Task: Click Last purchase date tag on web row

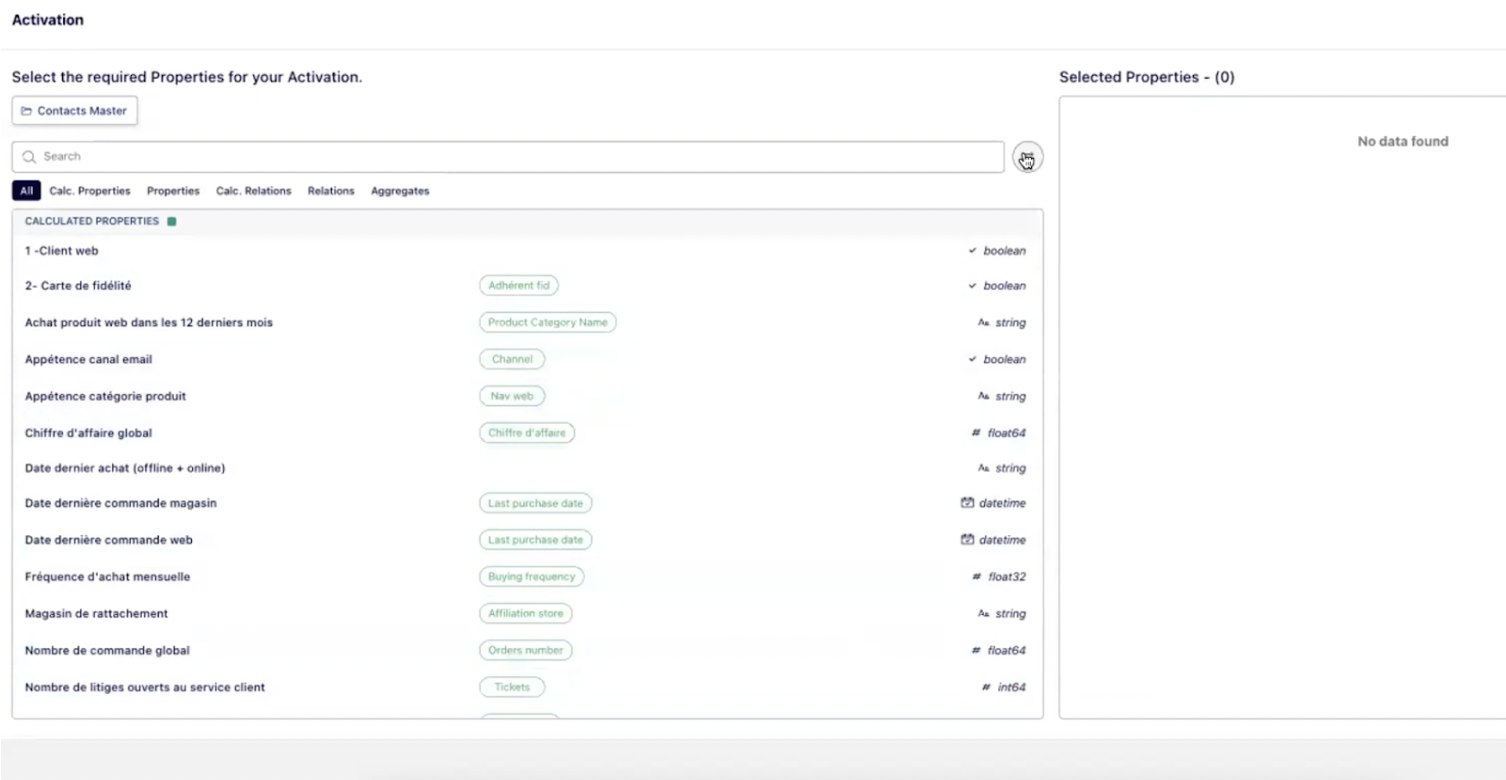Action: [535, 540]
